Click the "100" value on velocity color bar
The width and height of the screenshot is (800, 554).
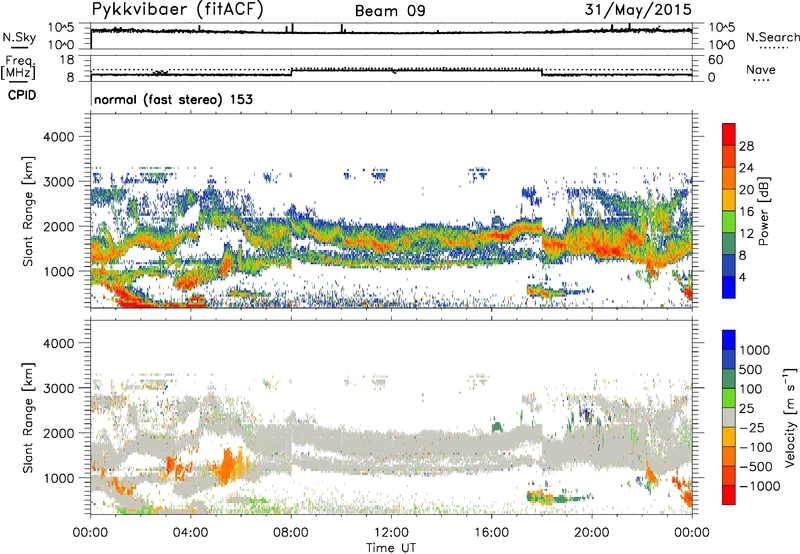(750, 389)
